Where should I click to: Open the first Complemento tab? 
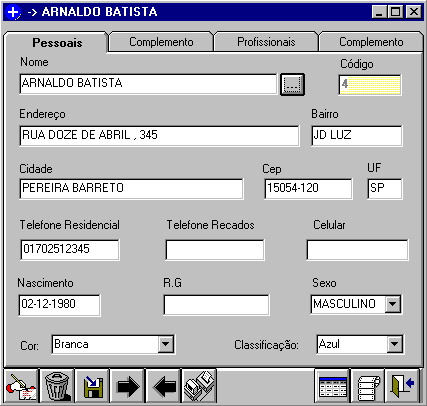pyautogui.click(x=161, y=42)
